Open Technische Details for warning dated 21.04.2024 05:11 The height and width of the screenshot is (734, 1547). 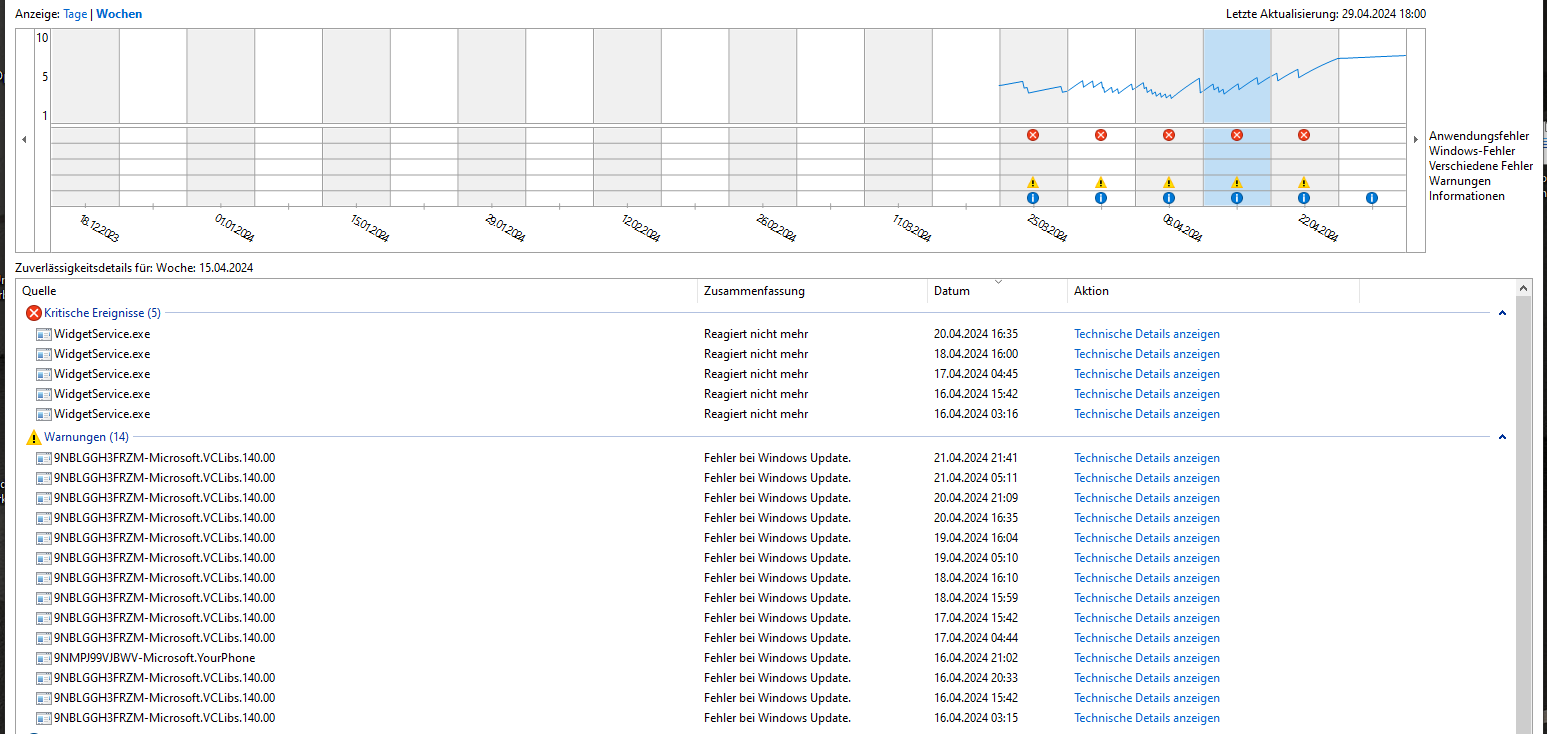(x=1147, y=478)
